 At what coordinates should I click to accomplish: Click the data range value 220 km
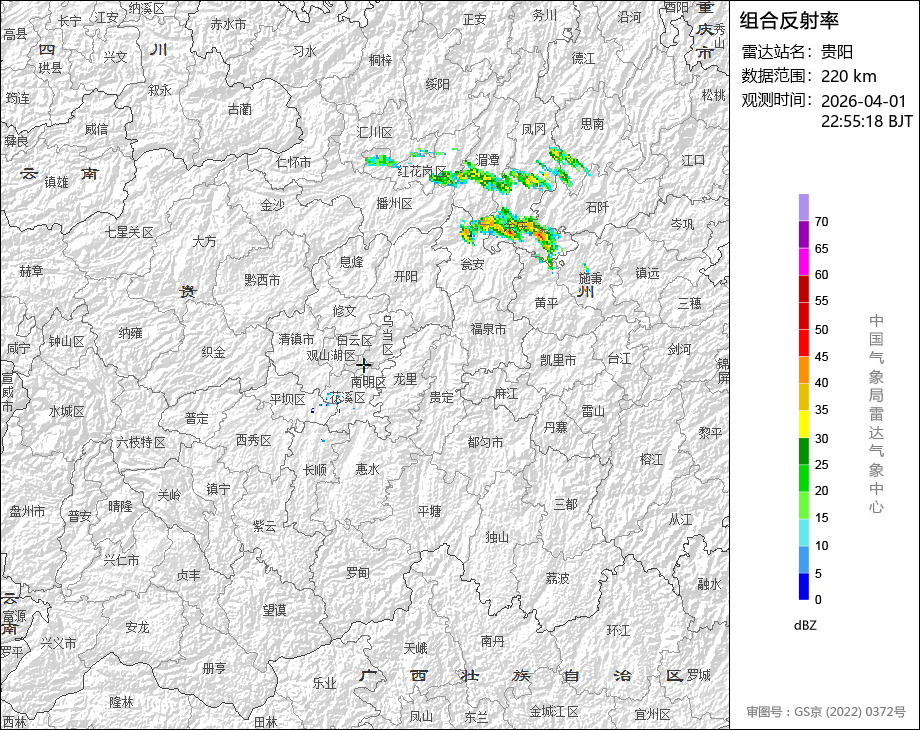(x=848, y=76)
